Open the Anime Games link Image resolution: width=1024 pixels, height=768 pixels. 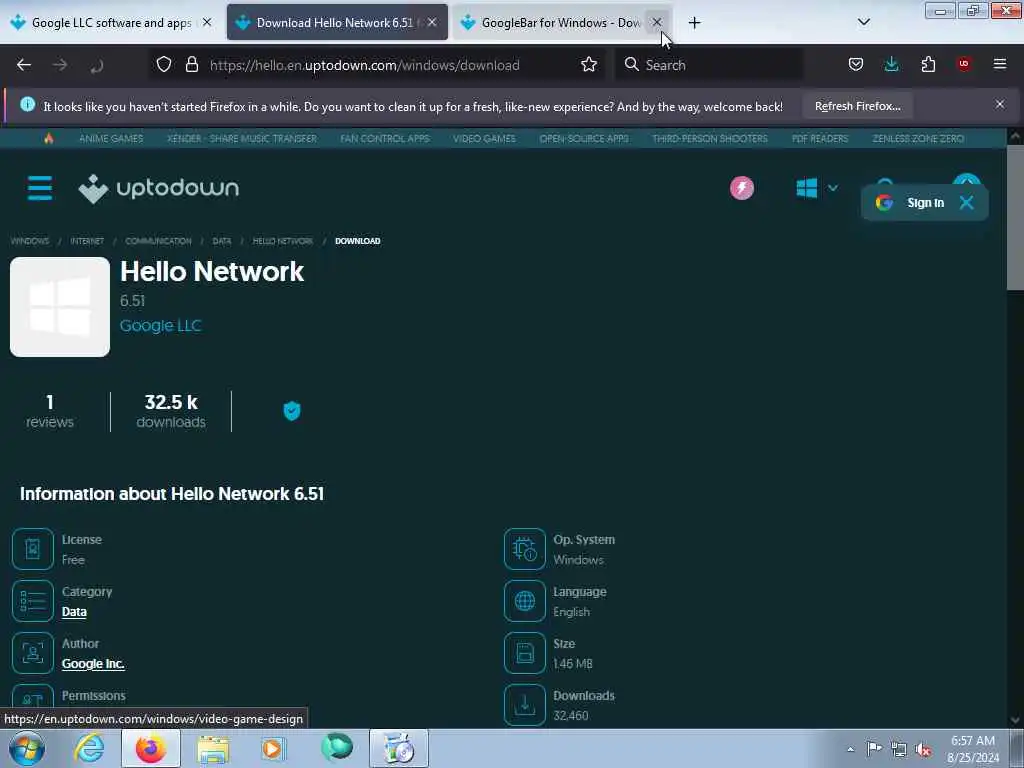111,138
